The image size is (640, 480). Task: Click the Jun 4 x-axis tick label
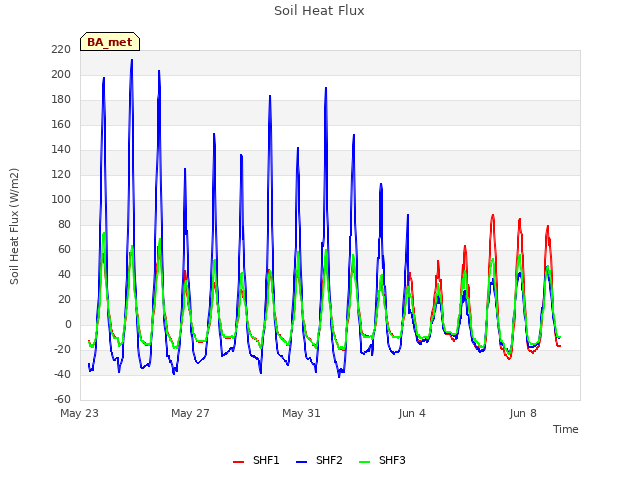[412, 413]
